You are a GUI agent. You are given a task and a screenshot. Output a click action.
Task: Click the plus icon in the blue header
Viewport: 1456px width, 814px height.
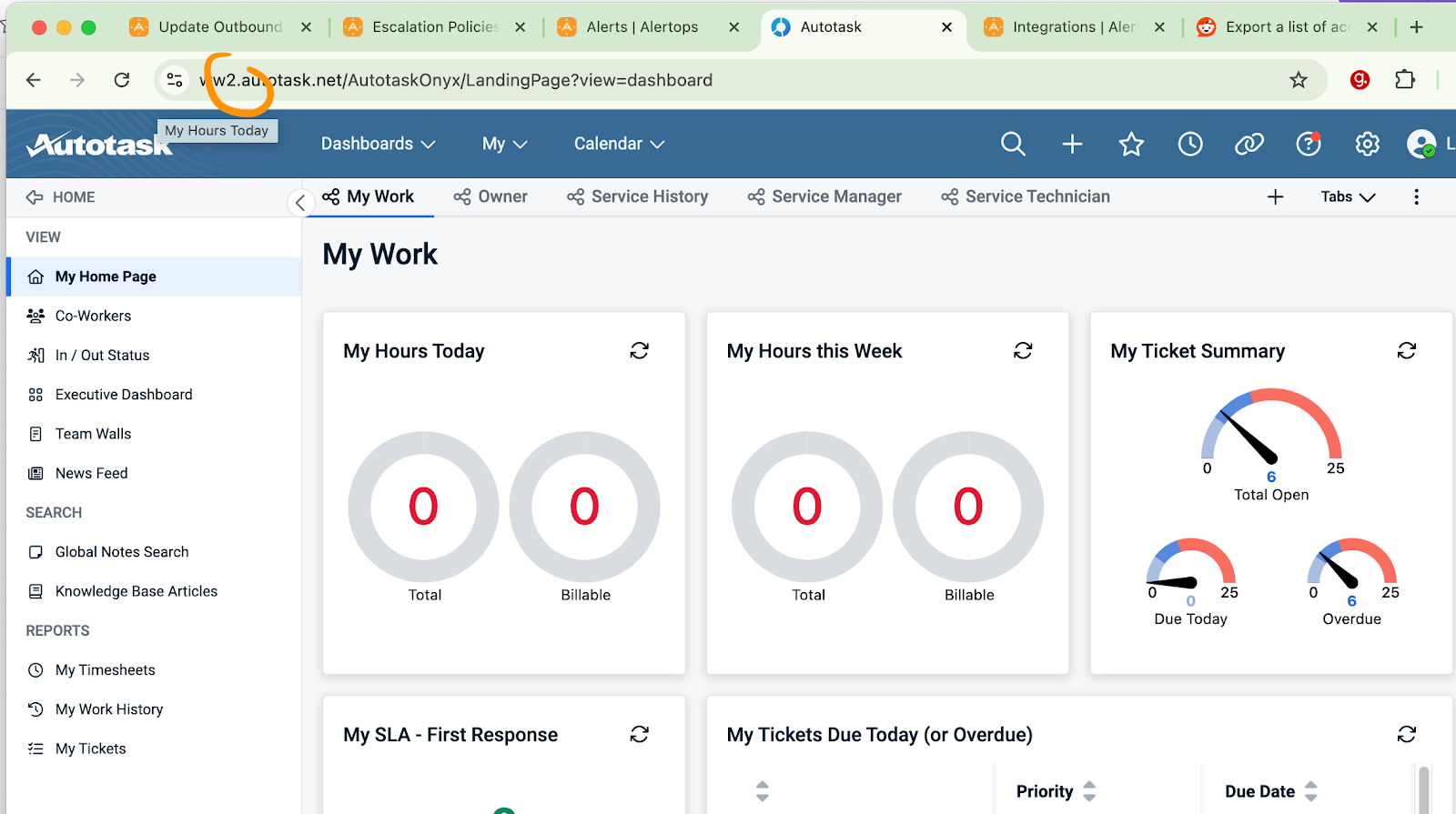tap(1072, 144)
